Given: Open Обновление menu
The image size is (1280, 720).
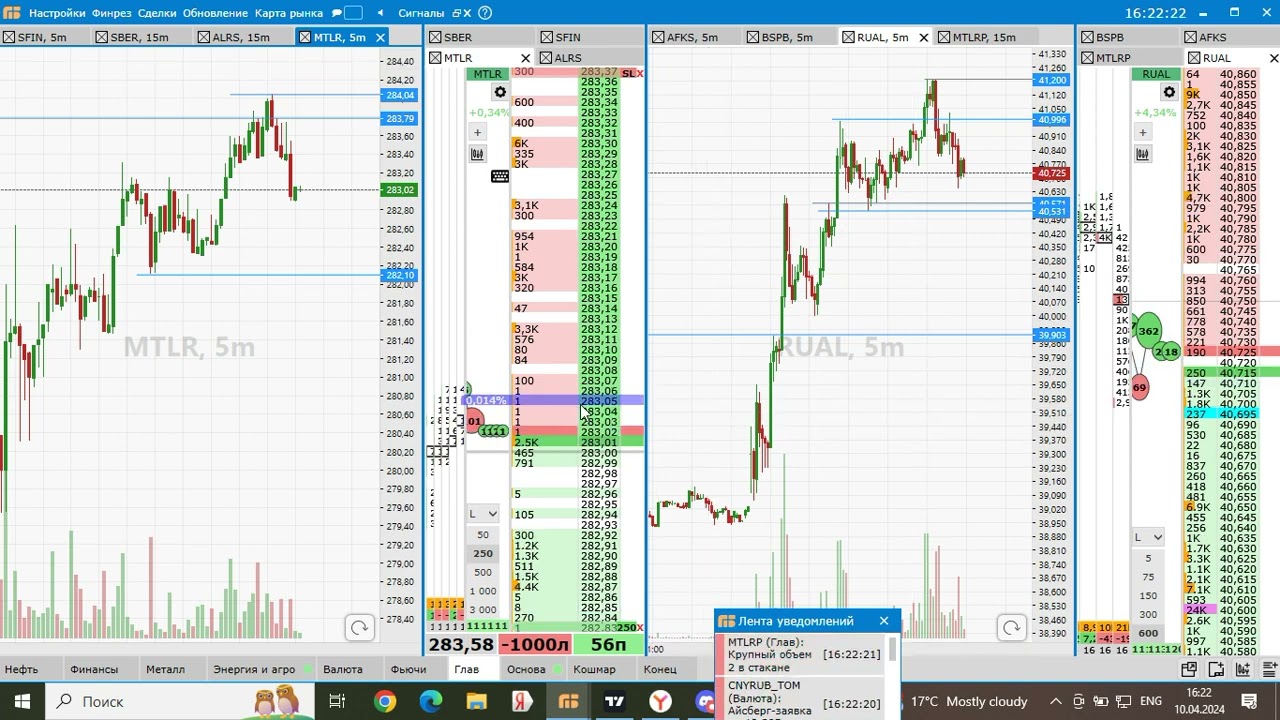Looking at the screenshot, I should (x=215, y=13).
